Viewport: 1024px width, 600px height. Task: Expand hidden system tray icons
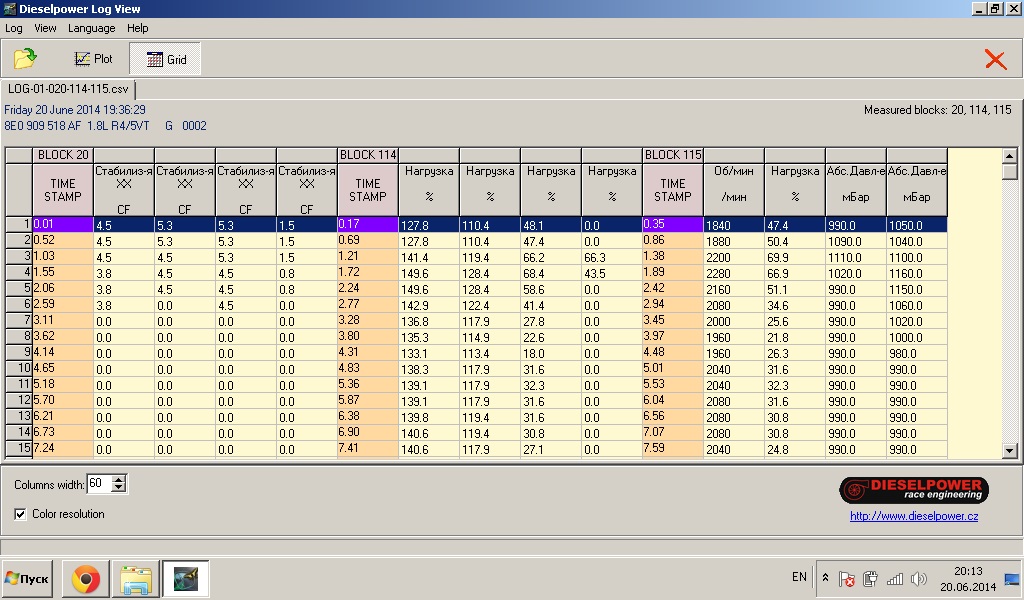[825, 578]
